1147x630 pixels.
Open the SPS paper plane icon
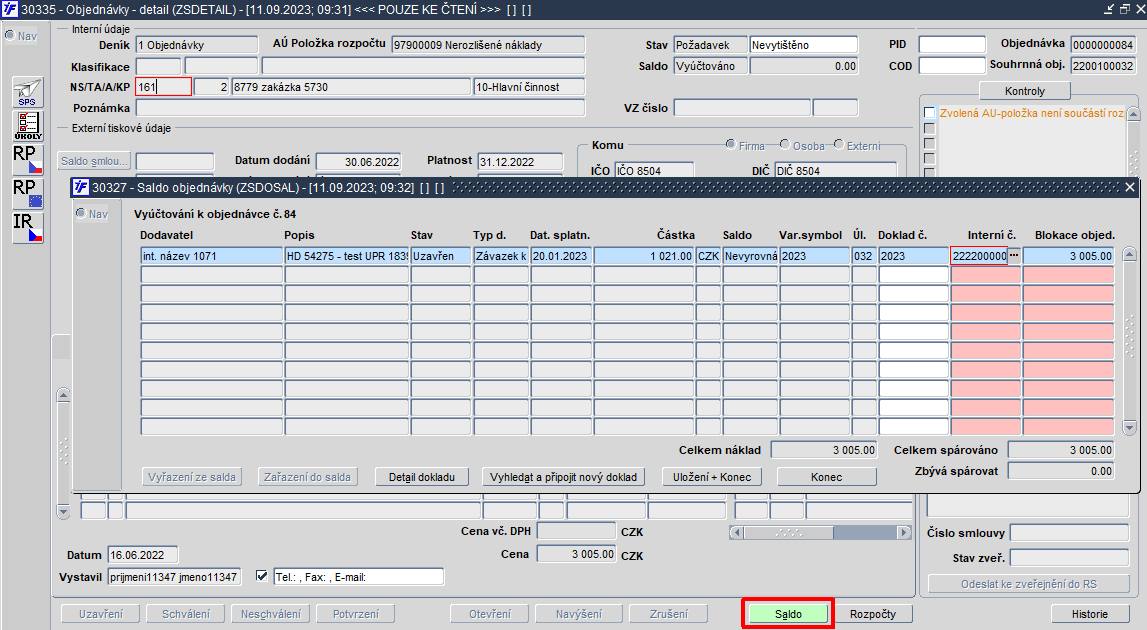(28, 92)
